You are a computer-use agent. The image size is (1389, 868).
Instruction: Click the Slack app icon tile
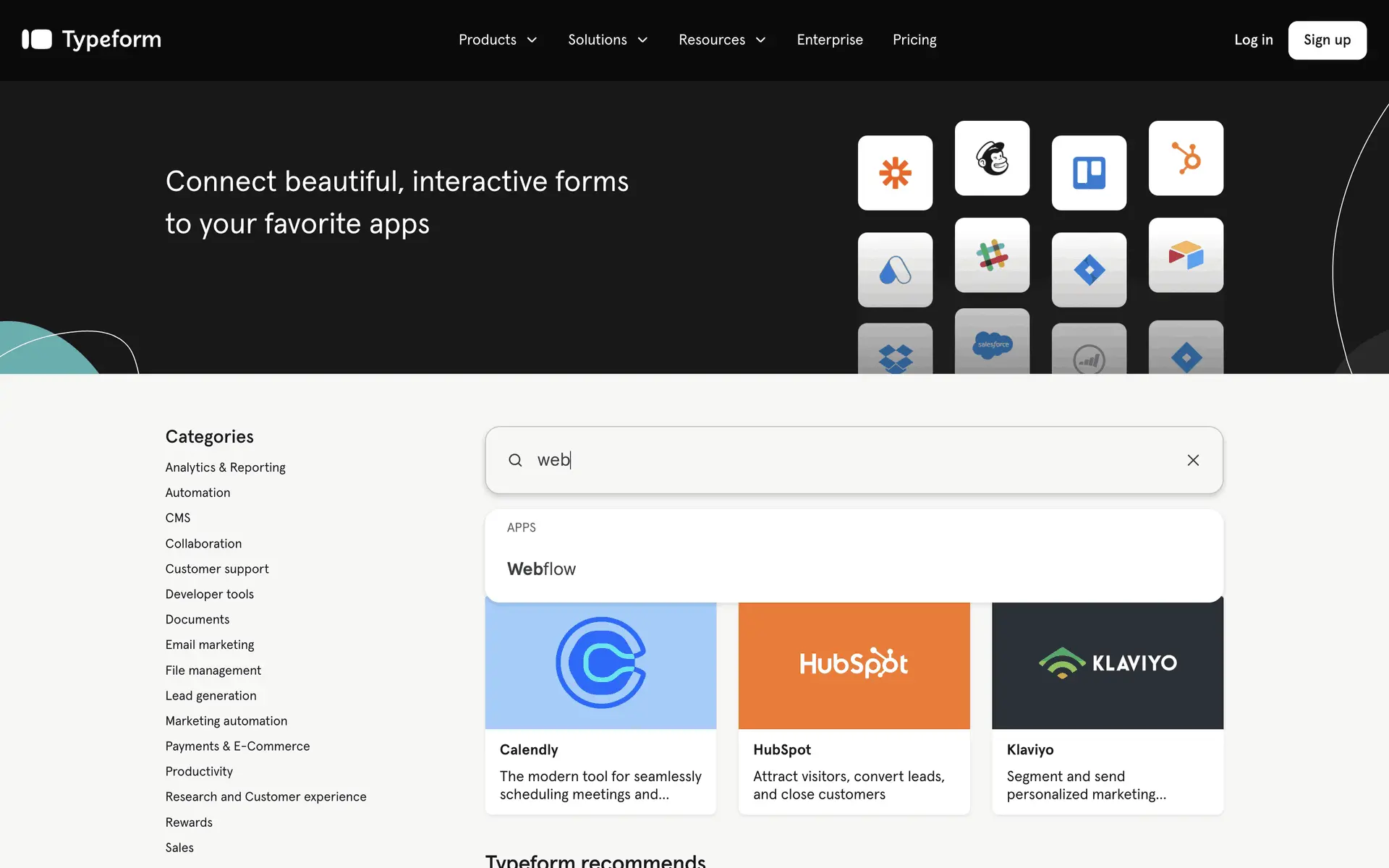992,255
